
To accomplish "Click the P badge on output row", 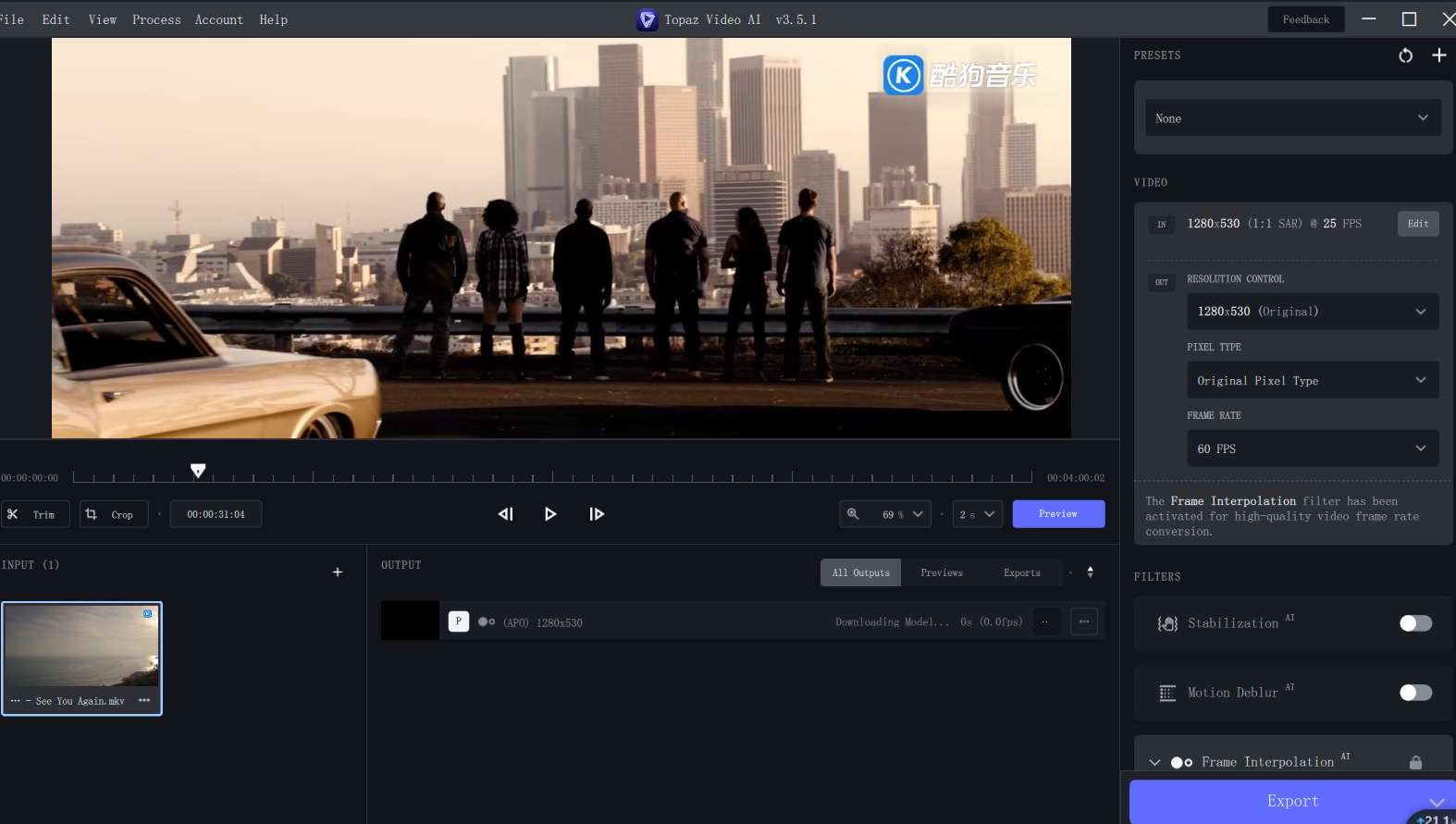I will [x=459, y=621].
